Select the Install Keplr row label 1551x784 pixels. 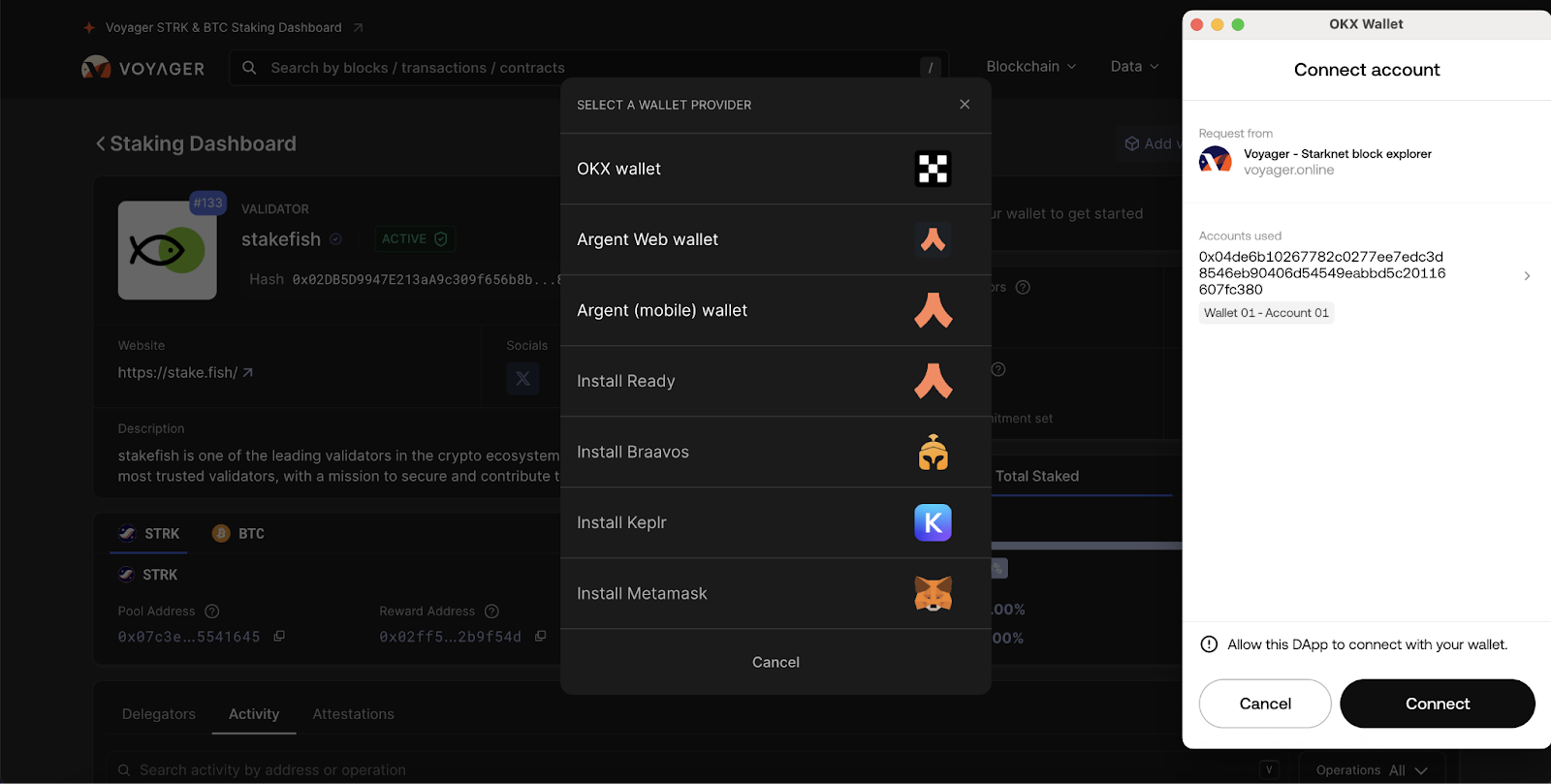point(621,522)
